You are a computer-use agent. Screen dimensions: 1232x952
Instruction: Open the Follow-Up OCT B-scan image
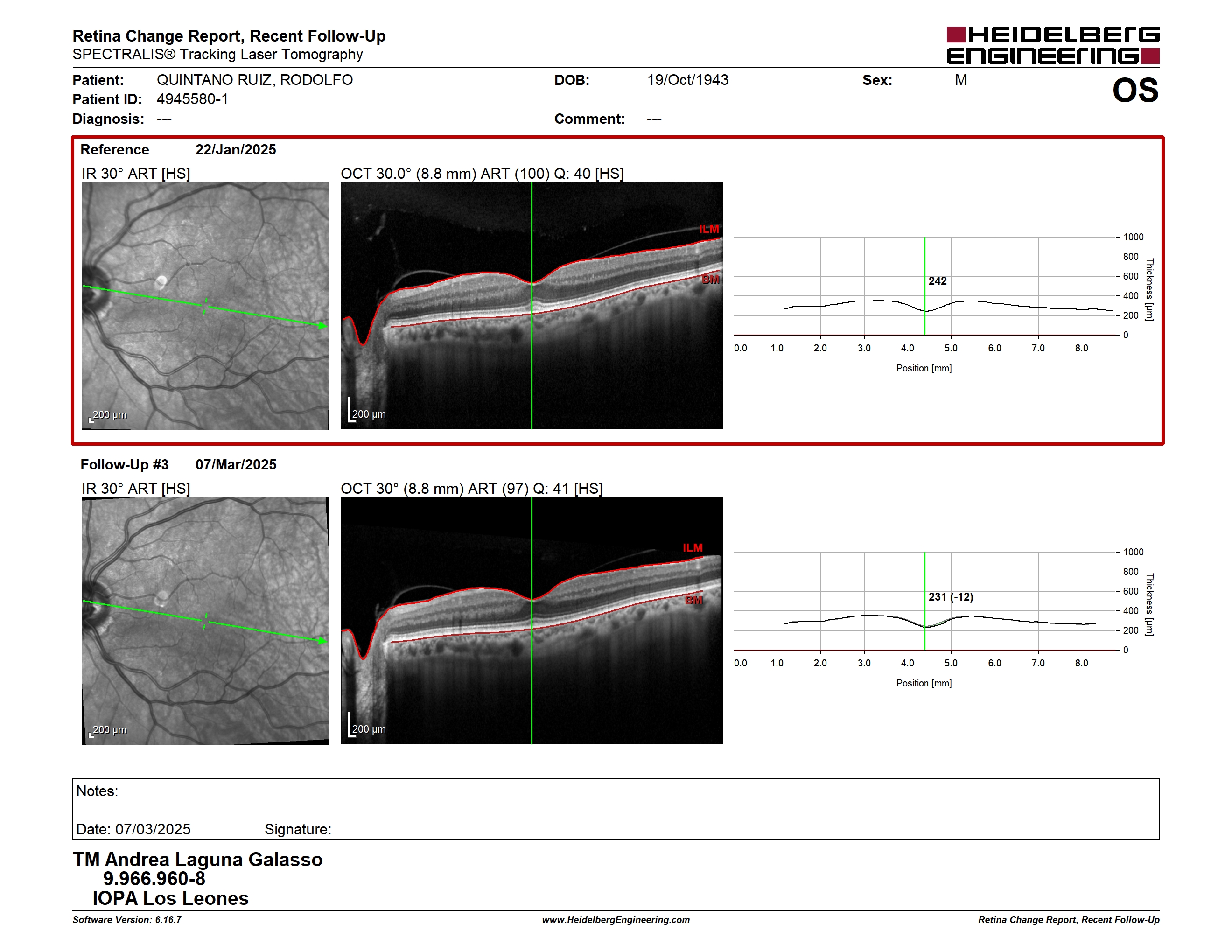click(x=532, y=620)
